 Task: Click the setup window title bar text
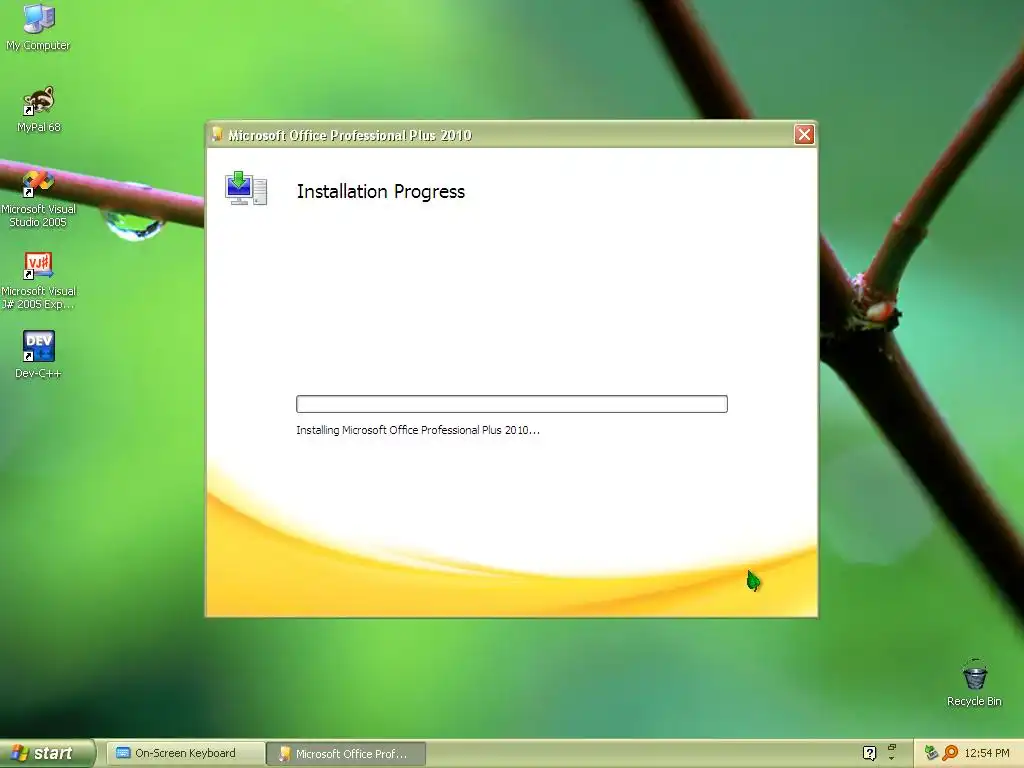tap(349, 135)
